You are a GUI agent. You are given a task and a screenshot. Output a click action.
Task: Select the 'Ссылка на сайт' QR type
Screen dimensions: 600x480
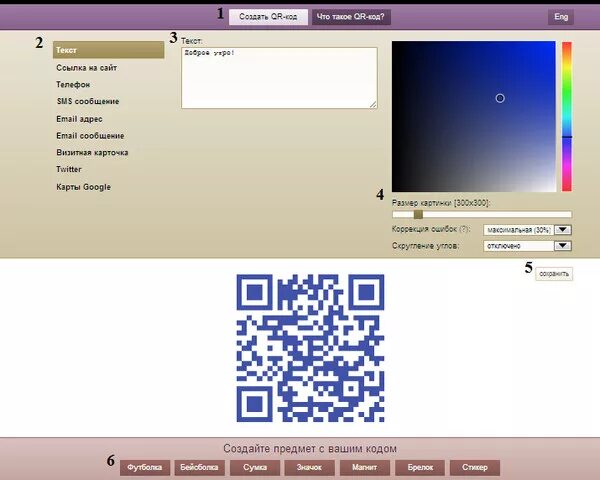(x=86, y=68)
